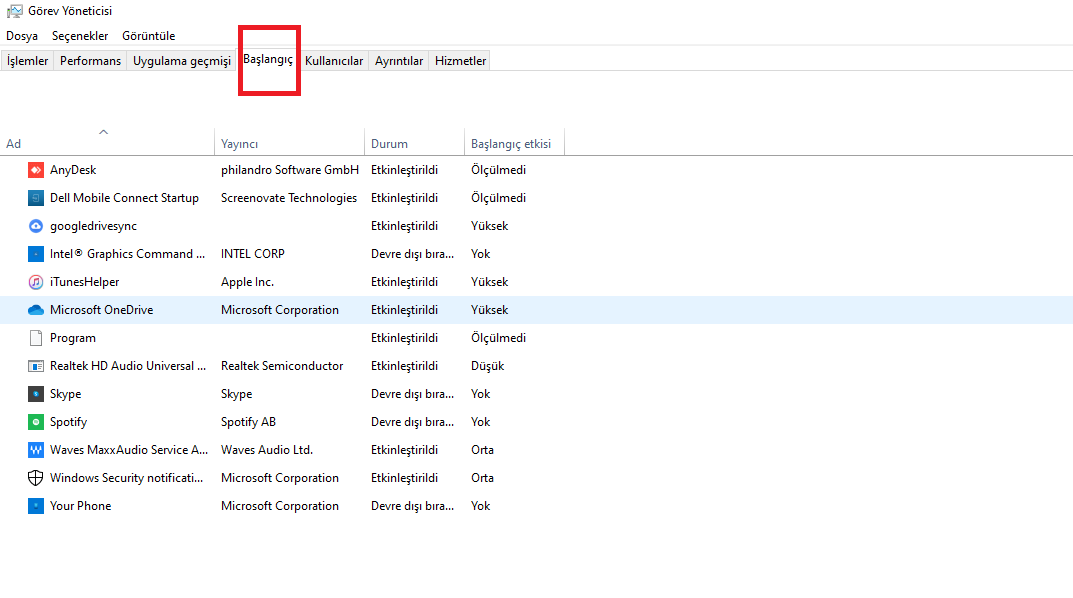Click the Windows Security shield icon
Viewport: 1073px width, 598px height.
[x=36, y=478]
